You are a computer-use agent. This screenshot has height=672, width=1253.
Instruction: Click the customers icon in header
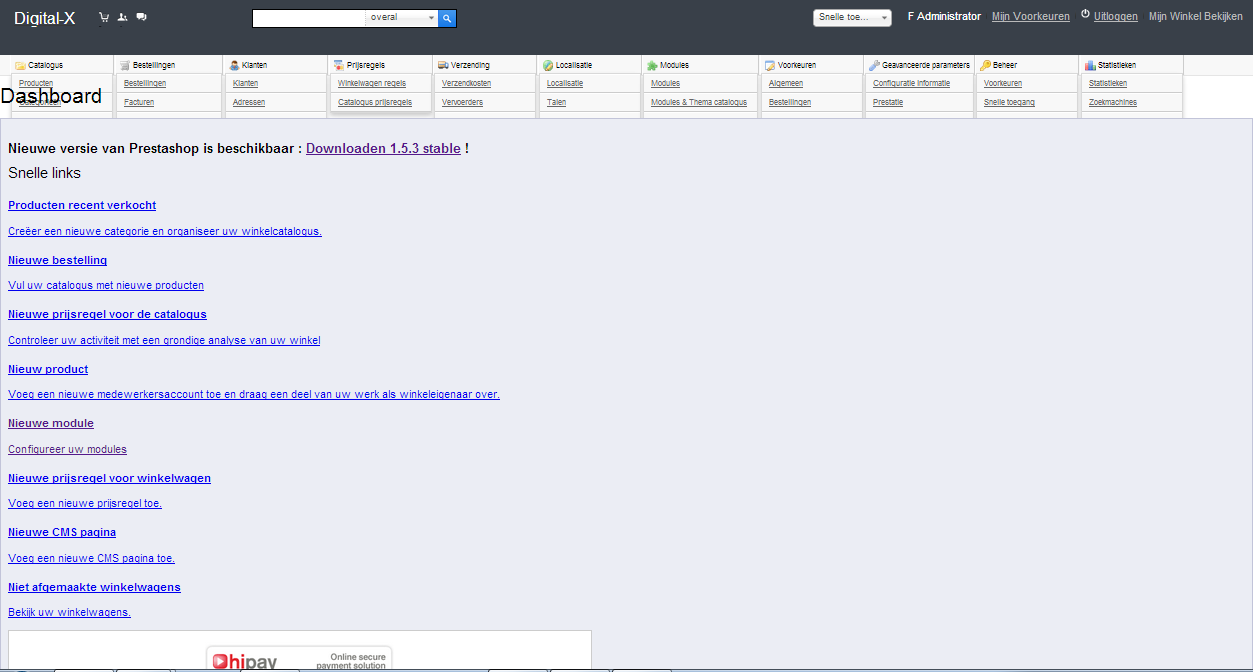pos(122,17)
